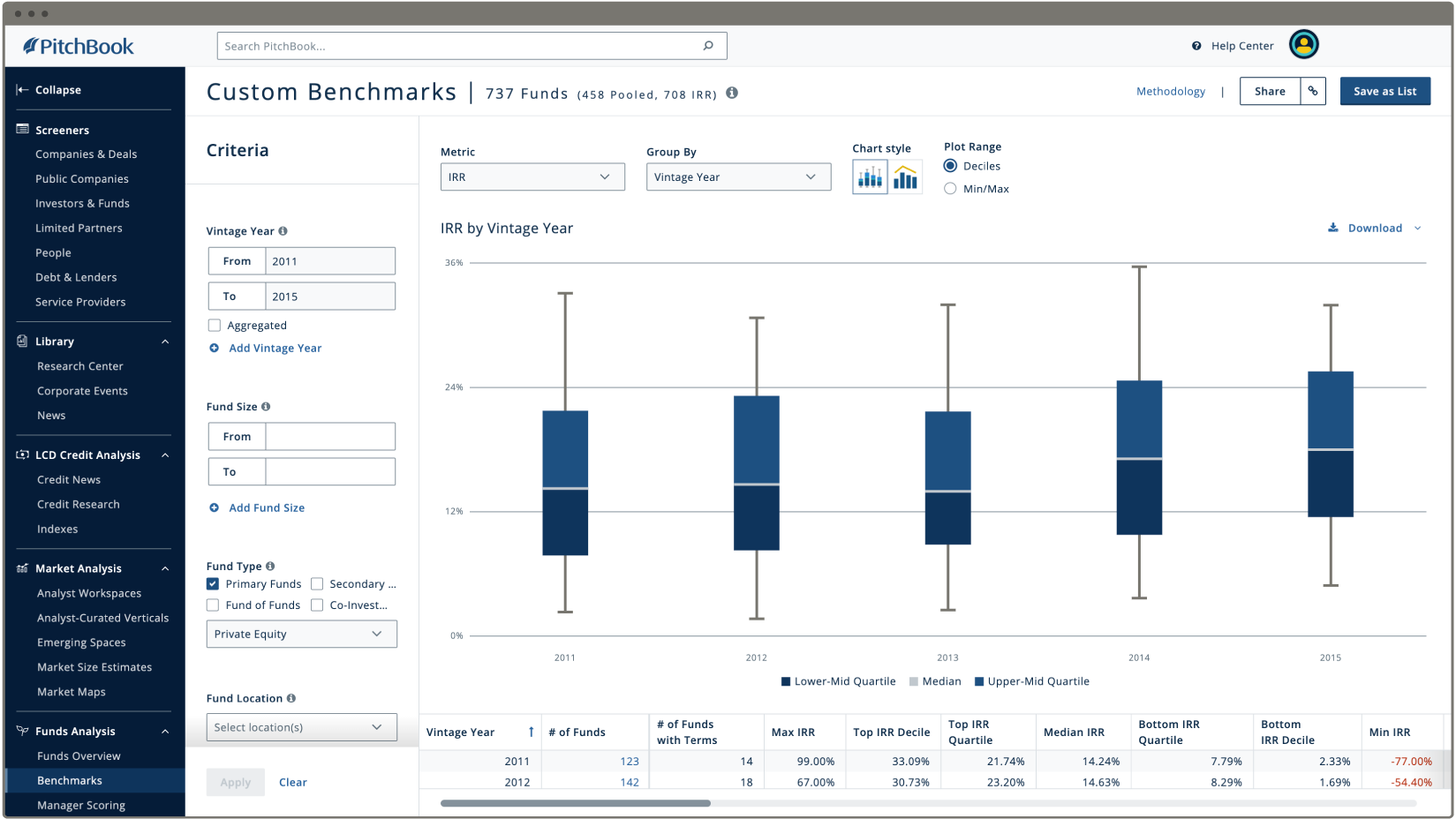Open the user profile avatar
1456x819 pixels.
[x=1303, y=44]
